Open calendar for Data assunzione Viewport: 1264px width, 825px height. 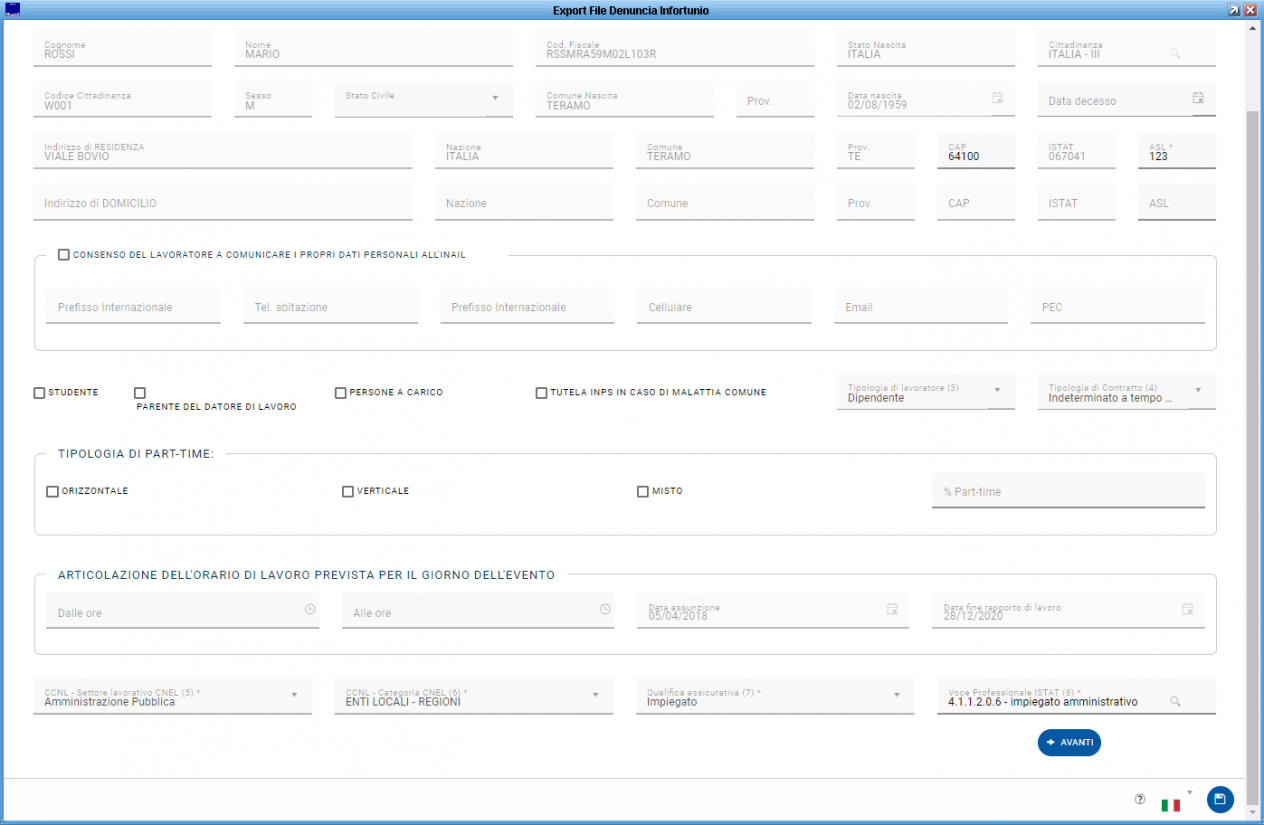[x=892, y=609]
